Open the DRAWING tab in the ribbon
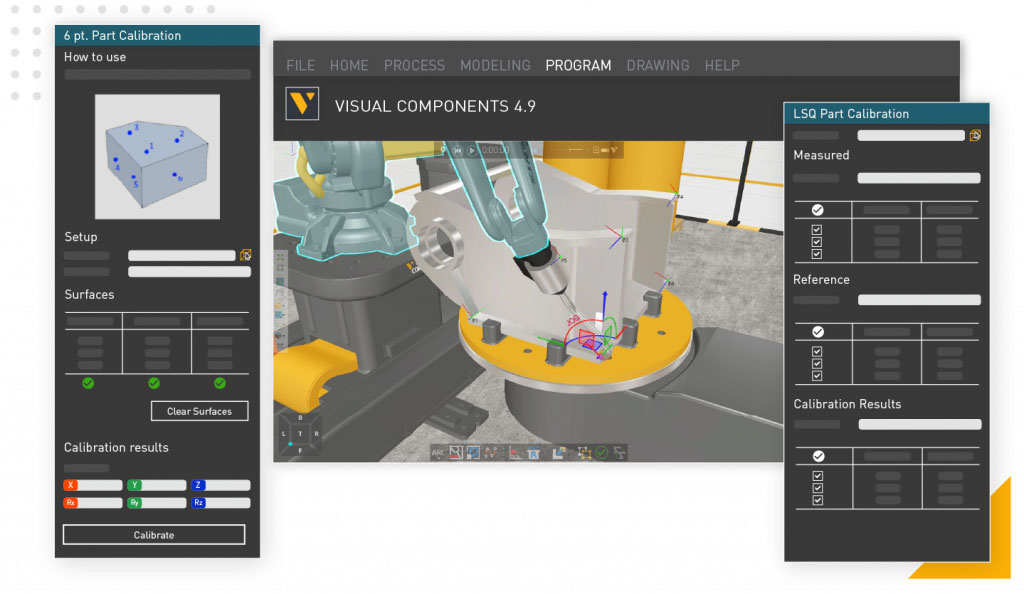This screenshot has width=1024, height=594. [x=657, y=65]
